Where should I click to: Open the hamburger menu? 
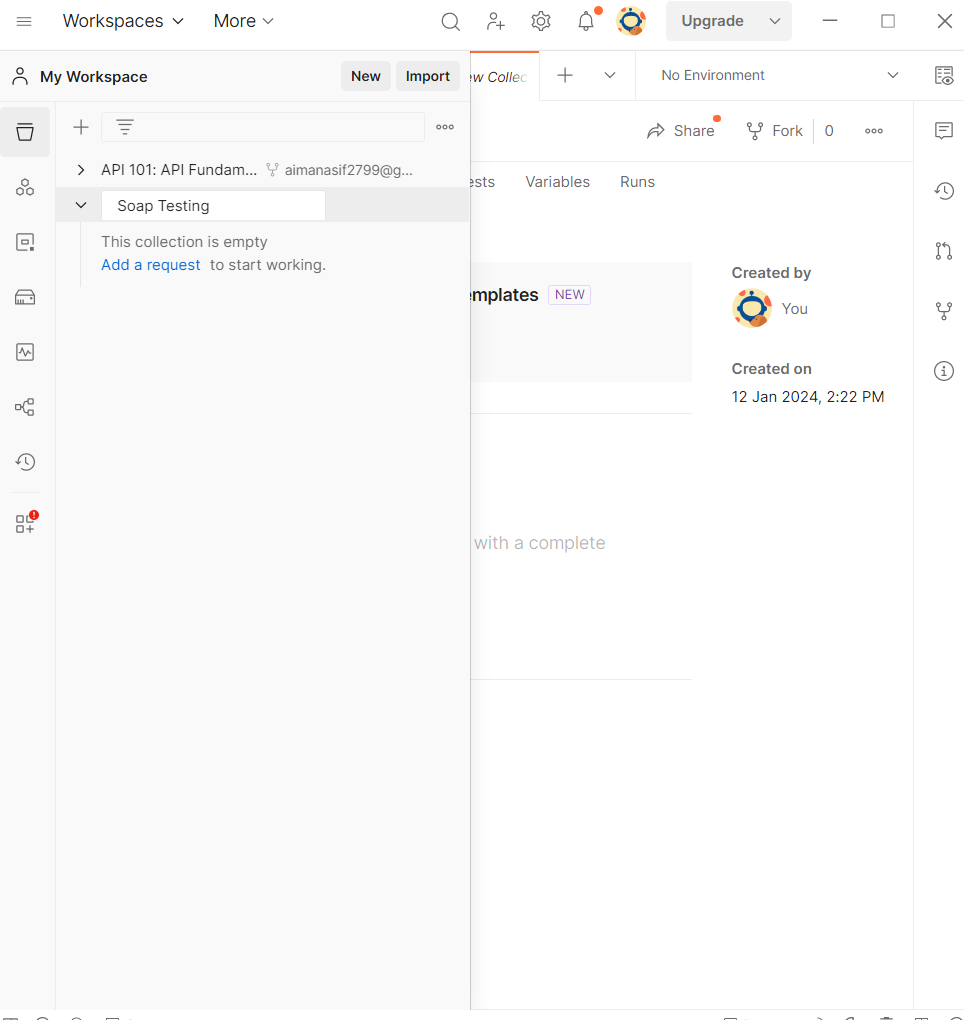(24, 21)
